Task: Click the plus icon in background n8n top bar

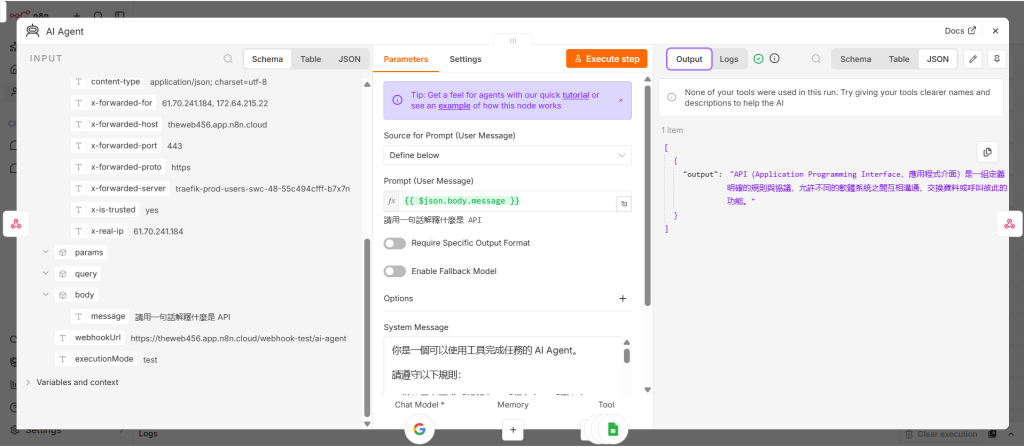Action: pos(76,14)
